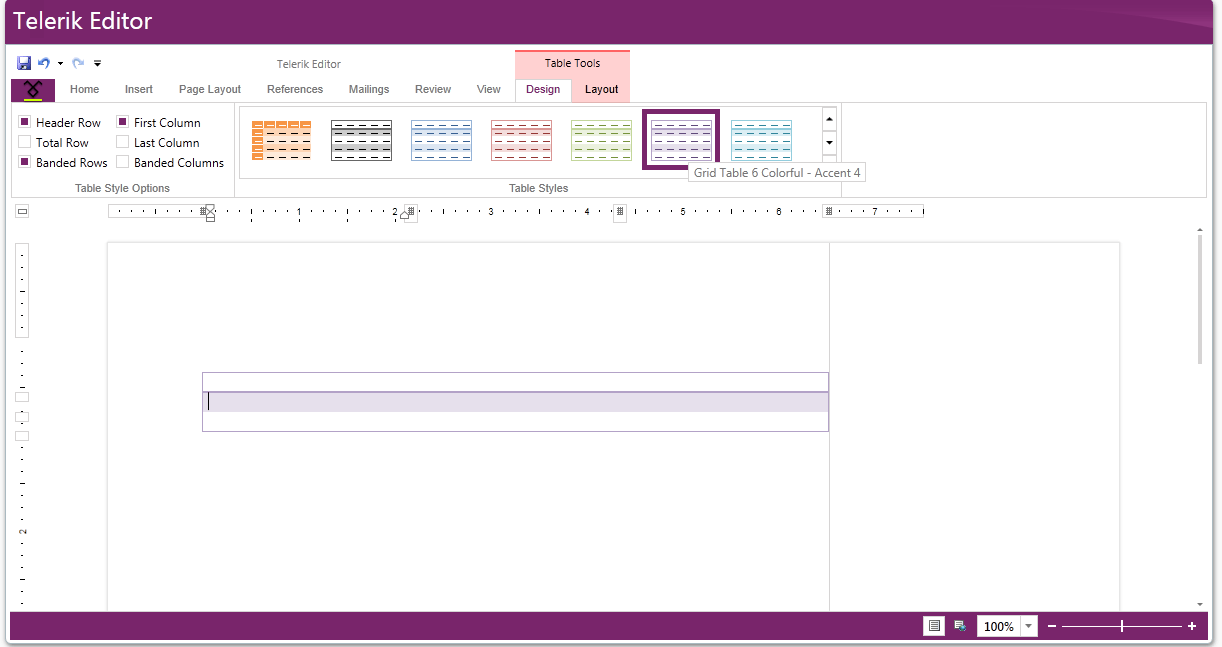Open the References ribbon tab
The width and height of the screenshot is (1222, 647).
coord(295,89)
